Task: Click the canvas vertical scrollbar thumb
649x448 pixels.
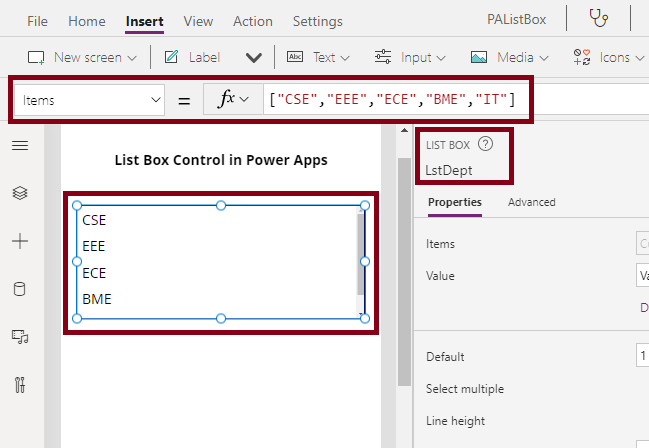Action: pos(404,272)
